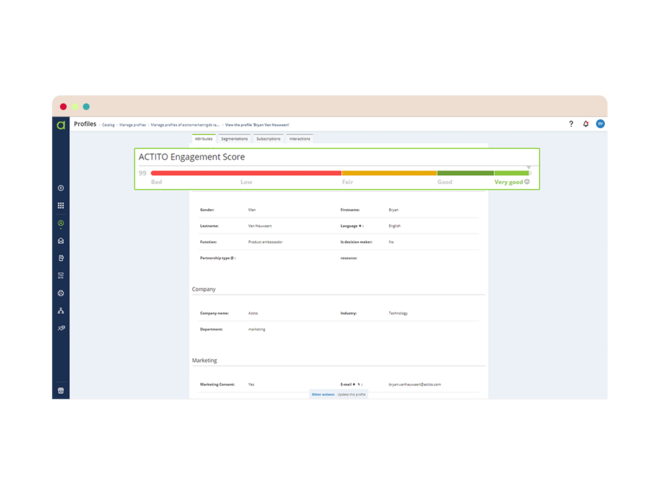Switch to the Subscriptions tab
The height and width of the screenshot is (495, 660).
click(269, 138)
